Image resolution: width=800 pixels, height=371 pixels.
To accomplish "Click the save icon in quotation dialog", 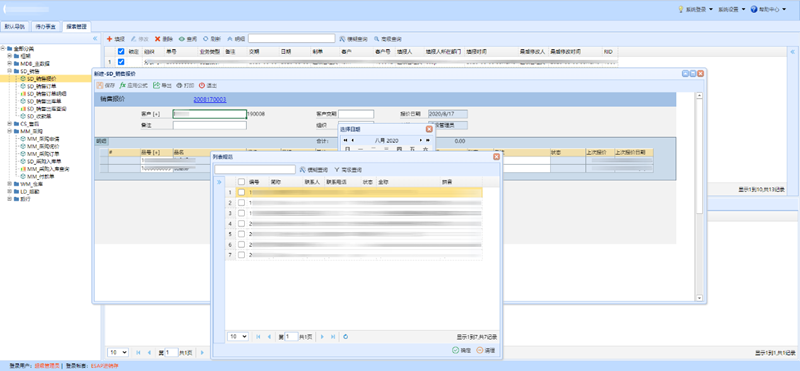I will (x=100, y=86).
